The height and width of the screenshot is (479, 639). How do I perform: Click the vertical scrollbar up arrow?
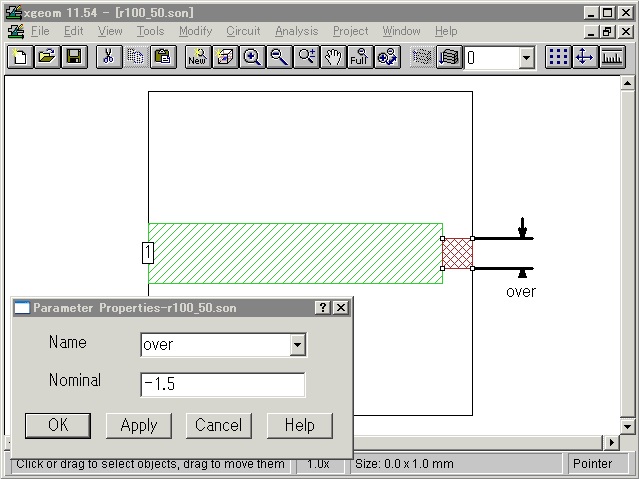coord(628,83)
